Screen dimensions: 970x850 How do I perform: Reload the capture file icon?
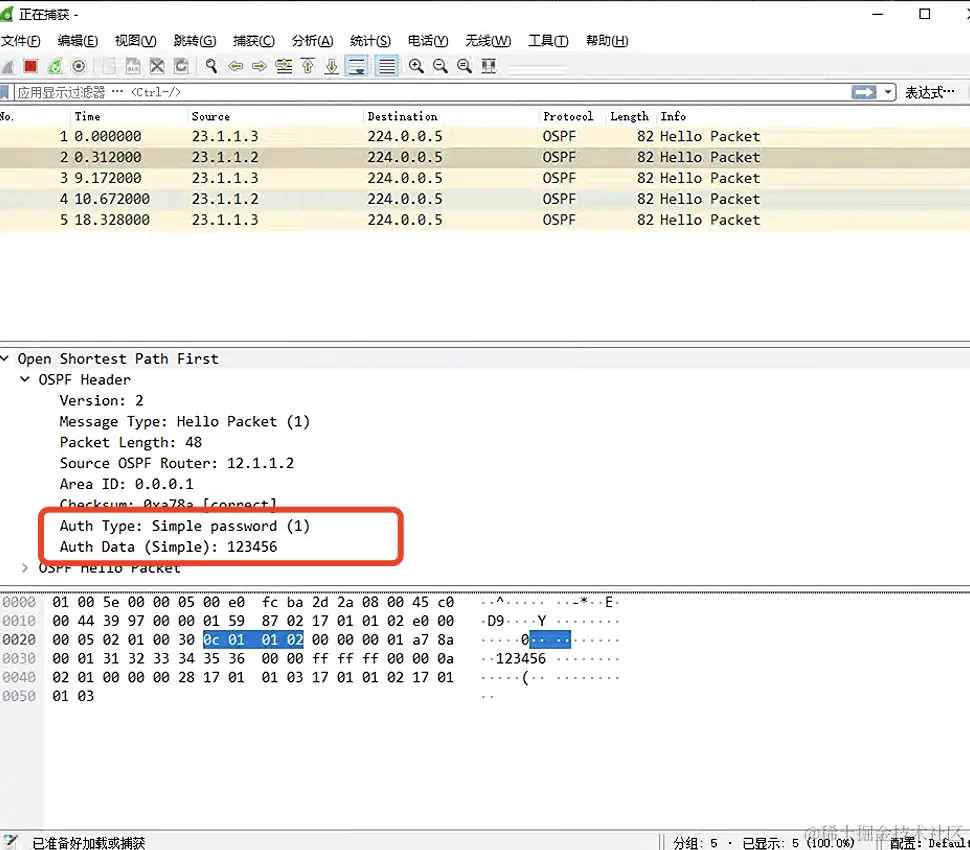181,66
